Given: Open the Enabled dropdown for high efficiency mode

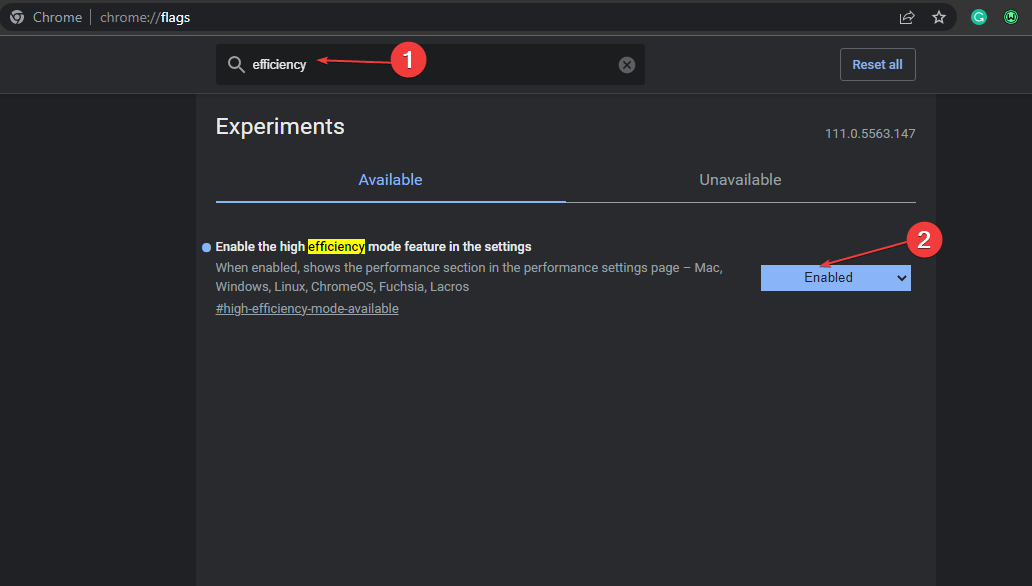Looking at the screenshot, I should coord(836,278).
